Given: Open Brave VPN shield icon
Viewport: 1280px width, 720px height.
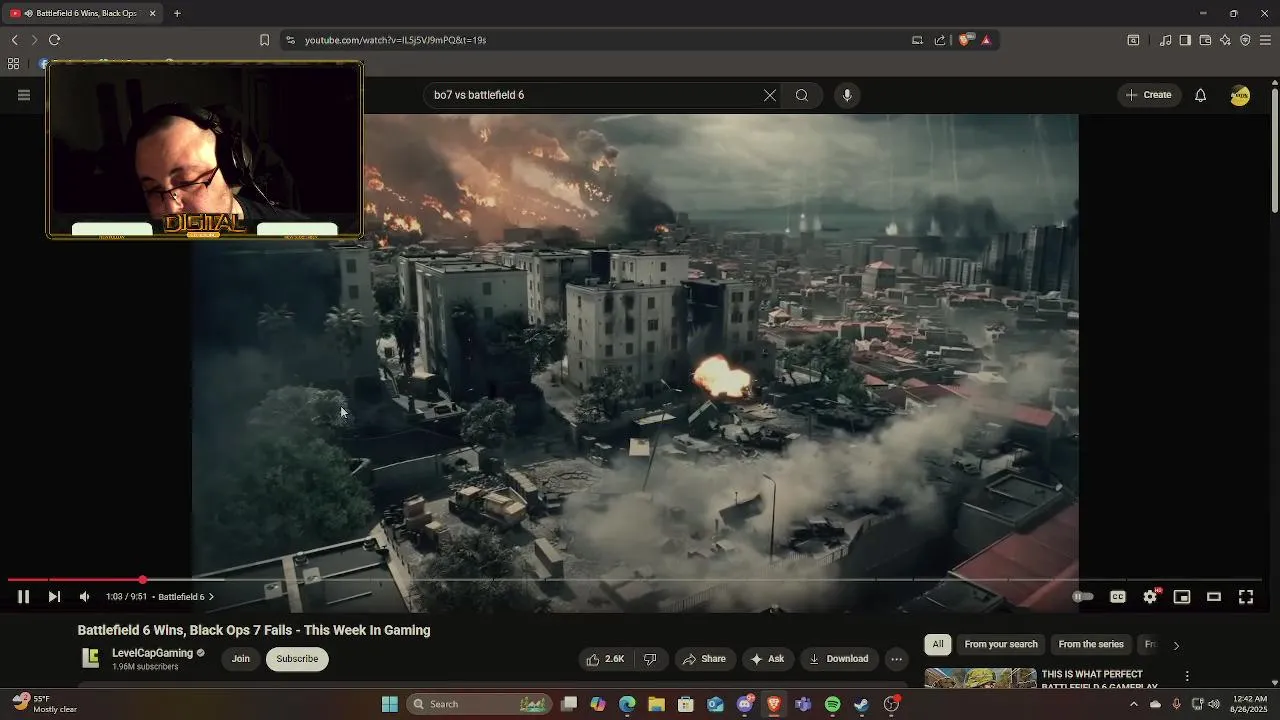Looking at the screenshot, I should pos(1245,40).
